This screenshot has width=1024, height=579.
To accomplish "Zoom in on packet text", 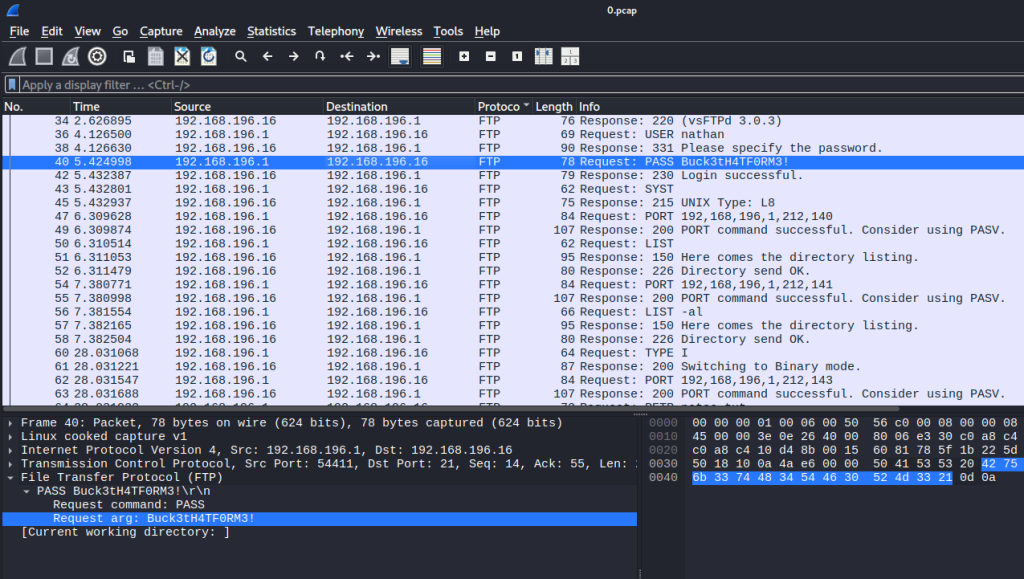I will coord(464,56).
